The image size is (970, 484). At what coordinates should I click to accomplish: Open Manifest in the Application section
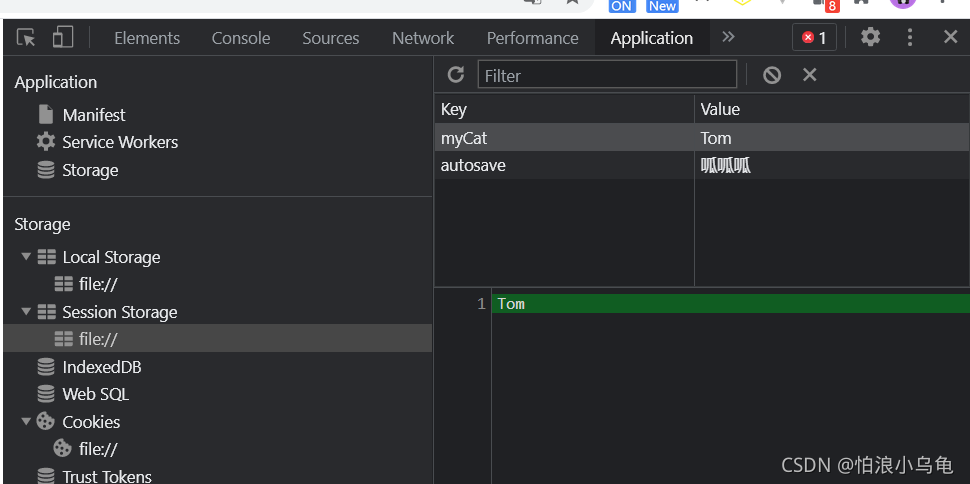point(93,115)
